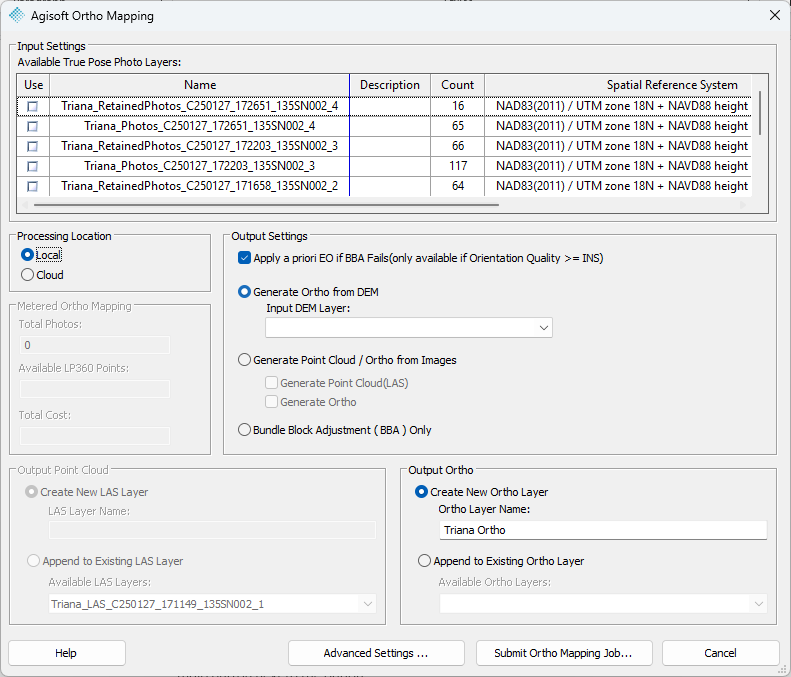
Task: Click the Total Cost field
Action: point(95,436)
